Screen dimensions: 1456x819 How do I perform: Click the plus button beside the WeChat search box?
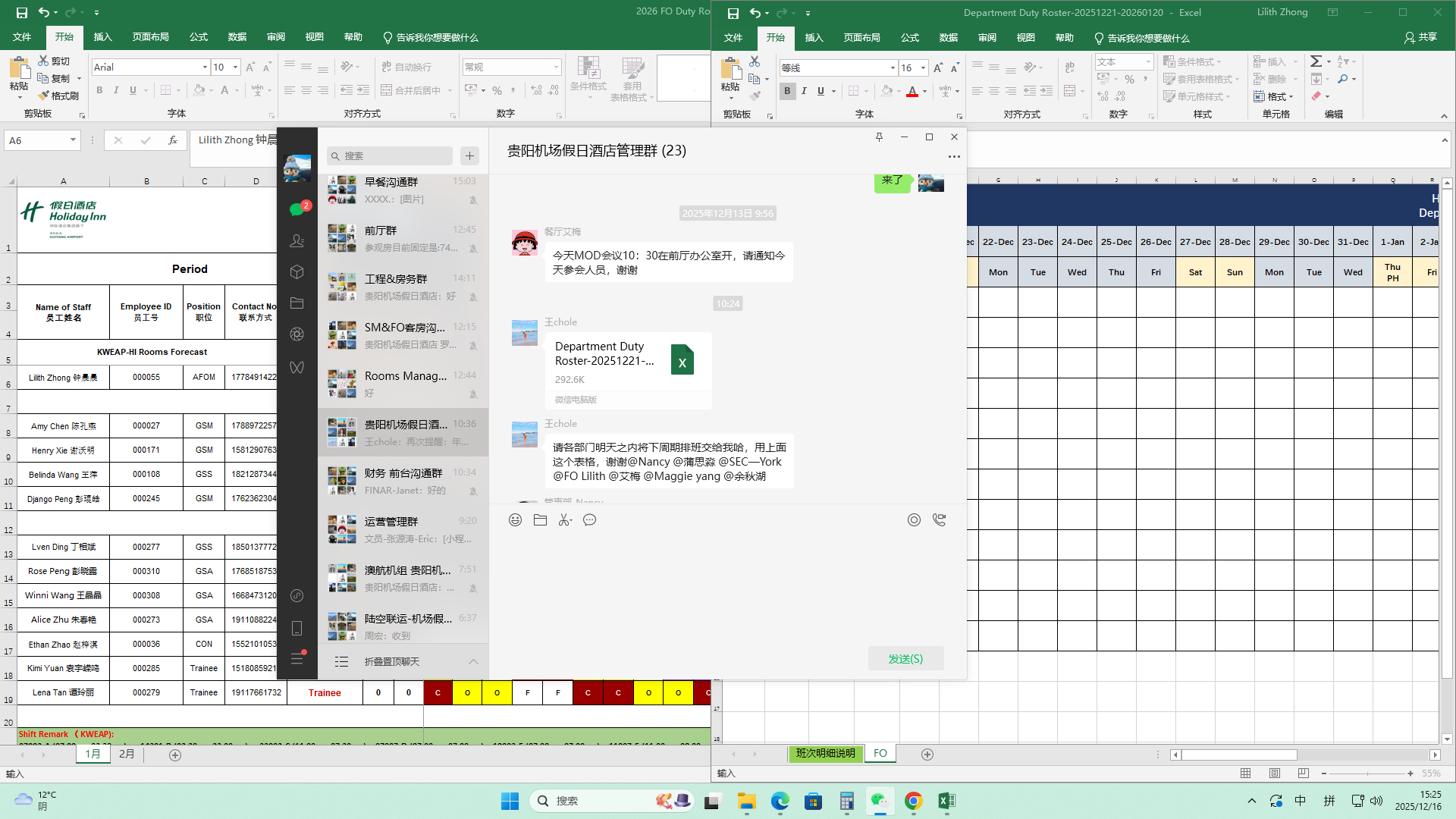(x=469, y=155)
